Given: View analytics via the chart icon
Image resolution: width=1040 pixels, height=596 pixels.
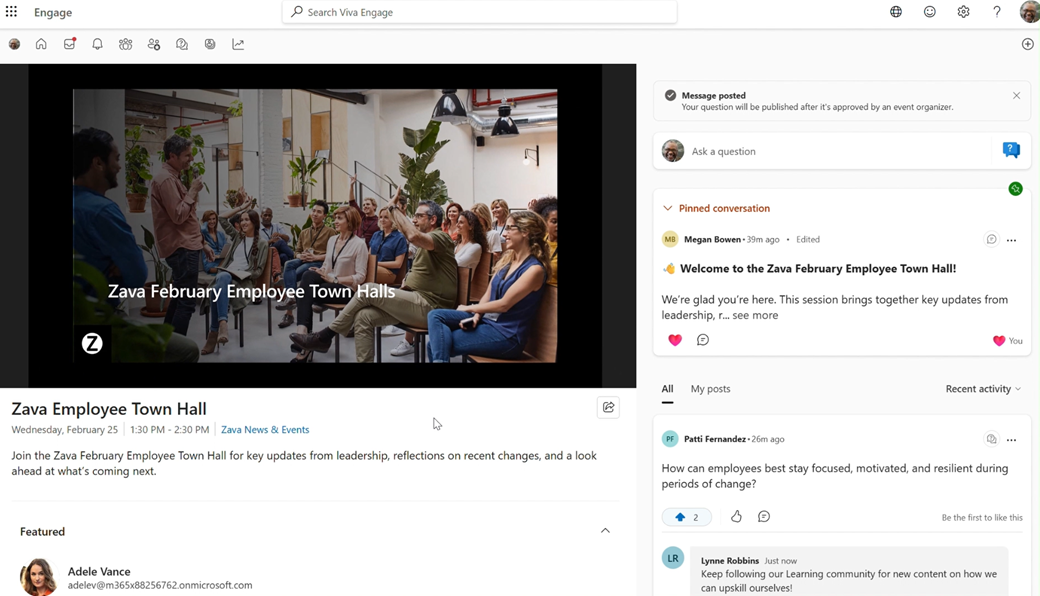Looking at the screenshot, I should click(238, 44).
